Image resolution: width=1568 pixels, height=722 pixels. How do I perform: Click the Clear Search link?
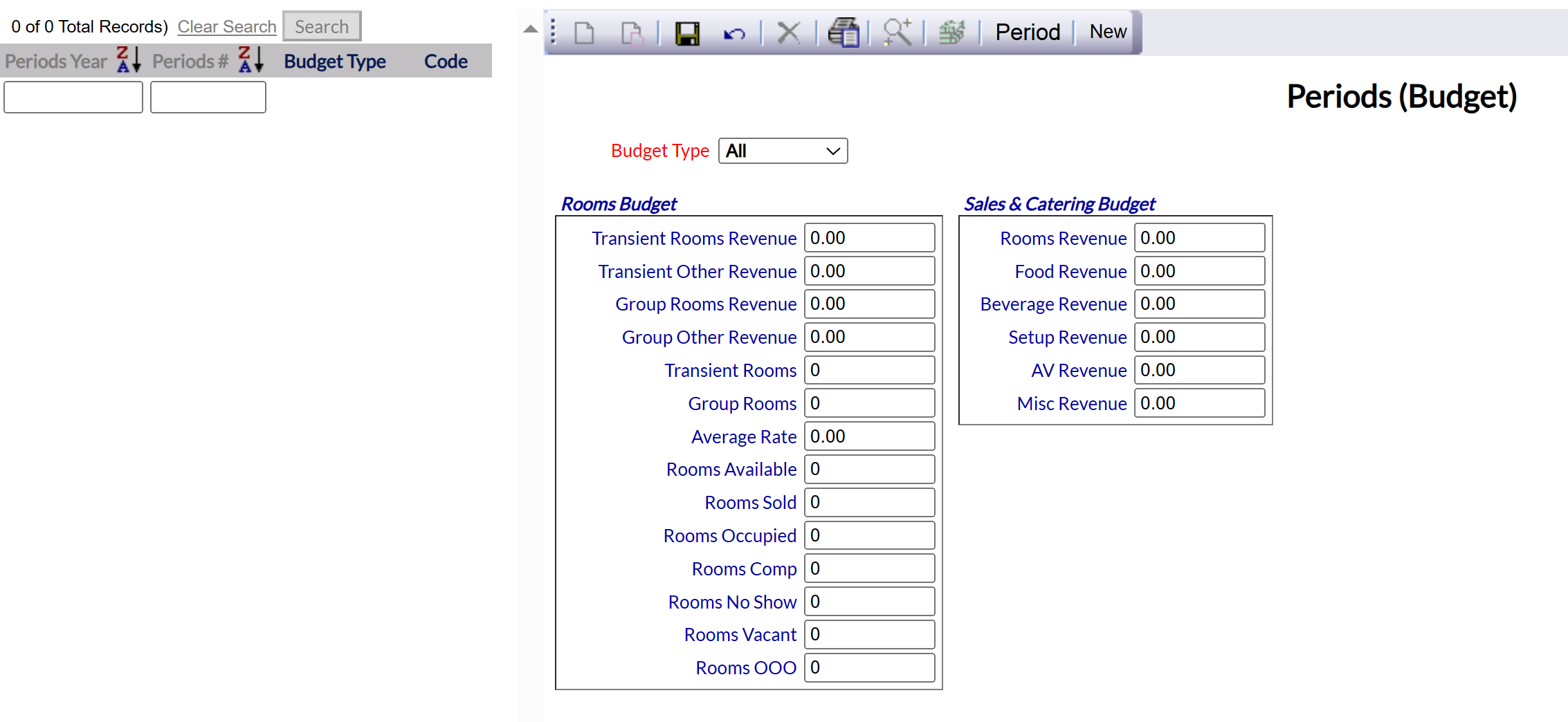227,27
